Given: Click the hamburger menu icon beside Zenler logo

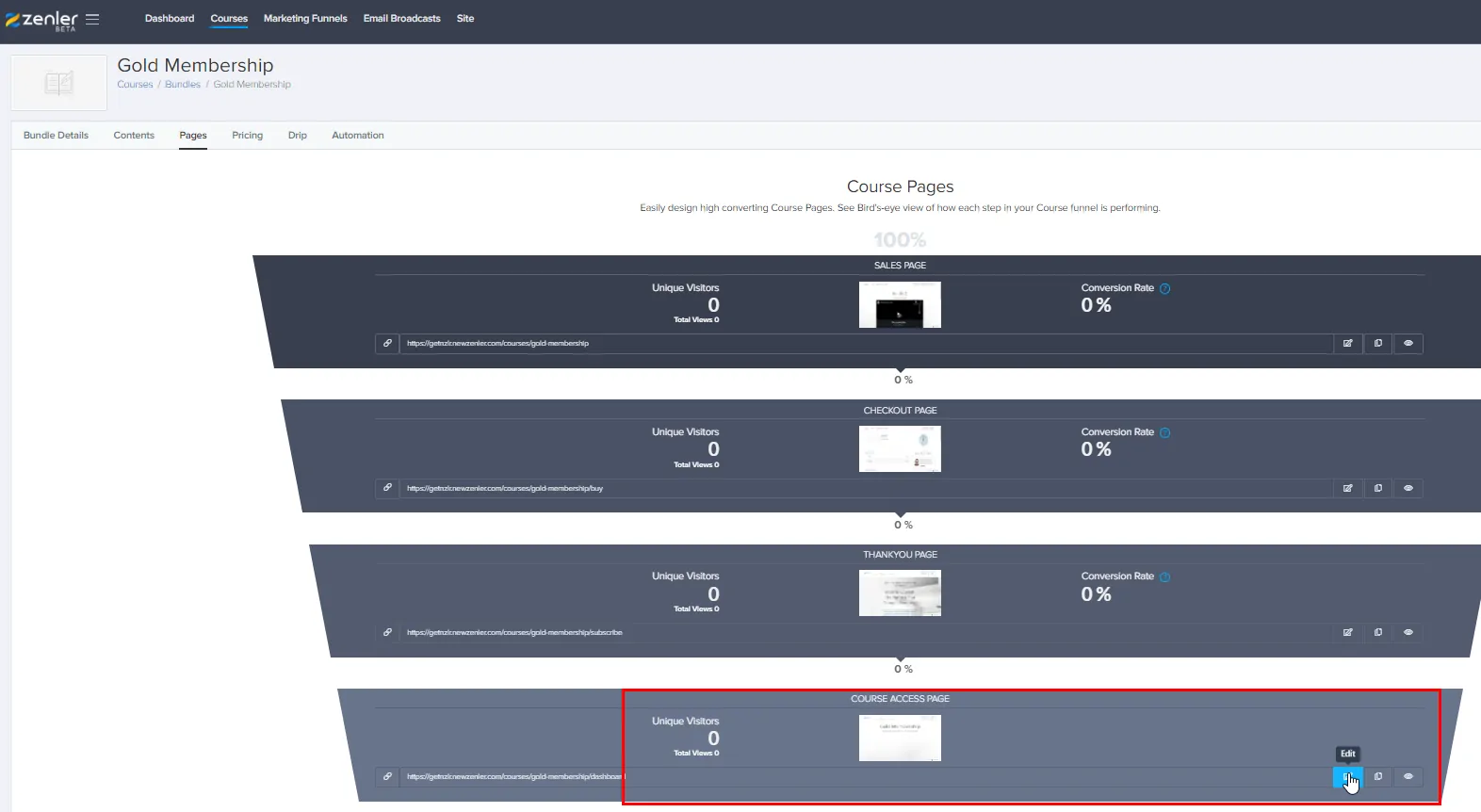Looking at the screenshot, I should 92,19.
